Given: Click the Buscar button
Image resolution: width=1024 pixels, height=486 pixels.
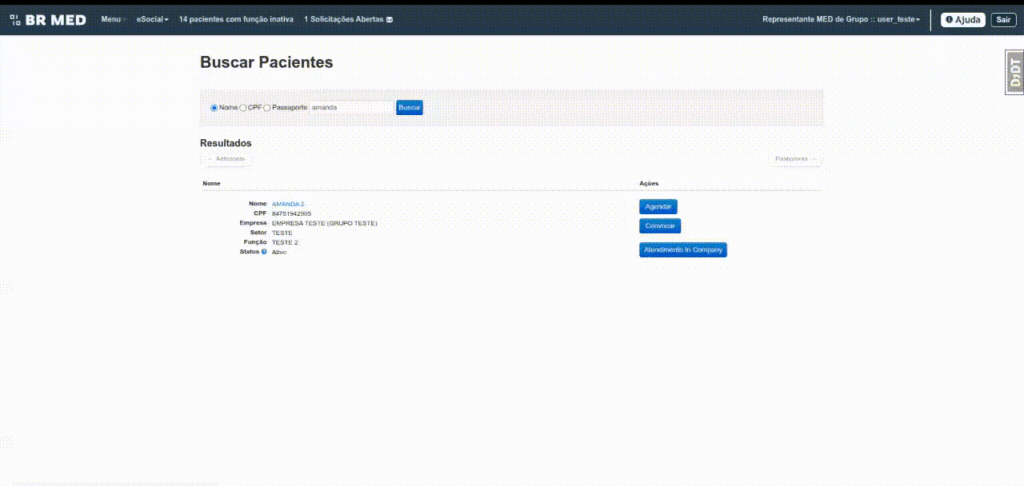Looking at the screenshot, I should coord(409,107).
